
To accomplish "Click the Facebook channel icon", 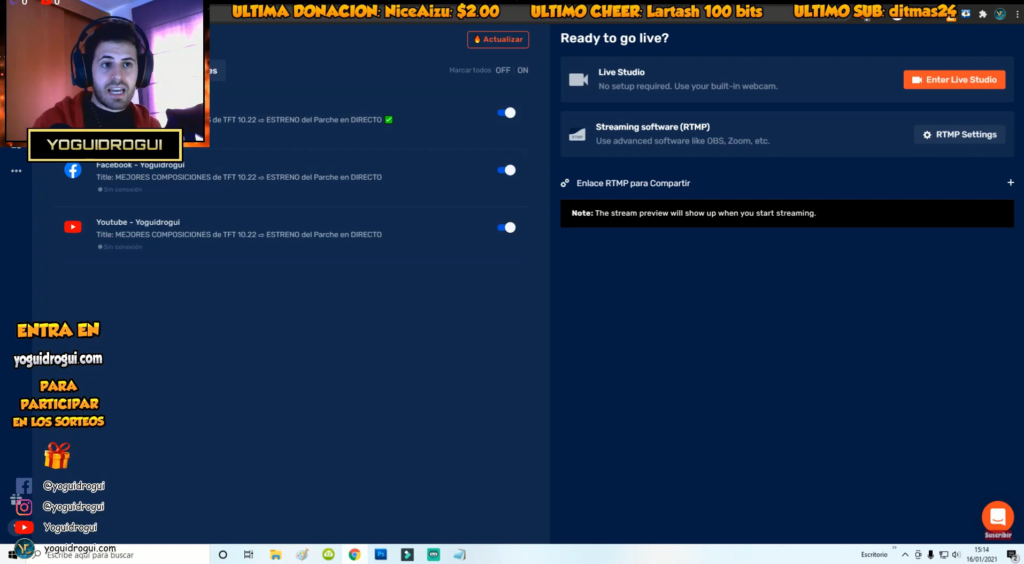I will [x=73, y=170].
